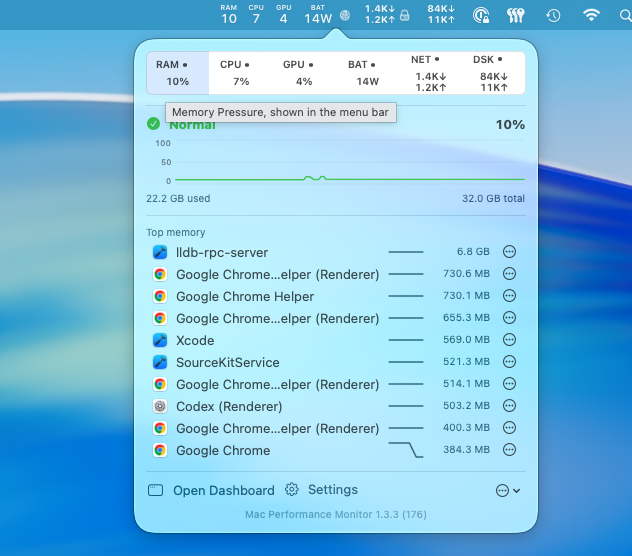Click the 22.2 GB used label
Image resolution: width=632 pixels, height=556 pixels.
point(178,198)
